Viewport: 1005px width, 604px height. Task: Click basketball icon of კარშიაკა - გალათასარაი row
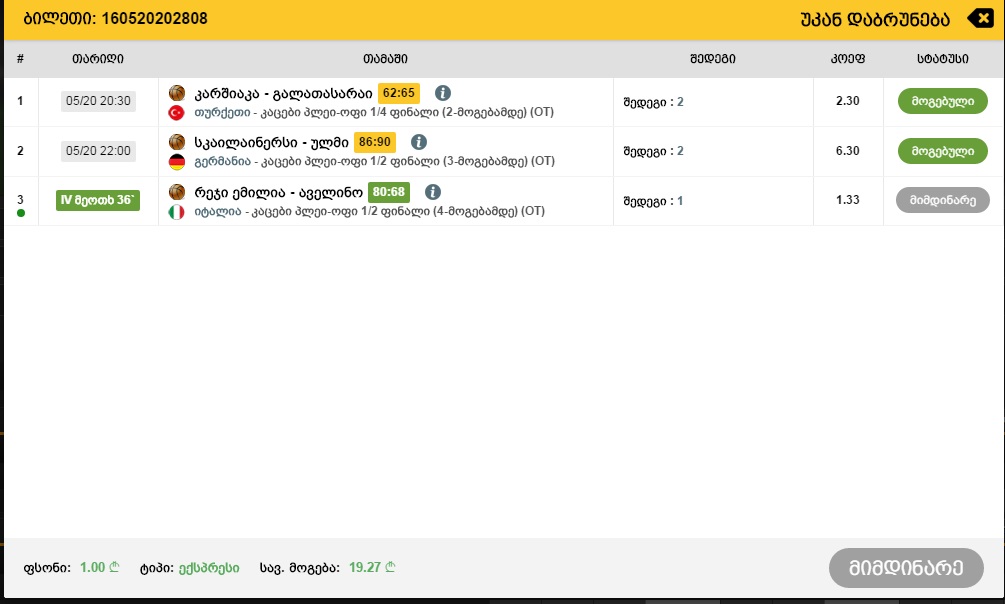coord(177,93)
